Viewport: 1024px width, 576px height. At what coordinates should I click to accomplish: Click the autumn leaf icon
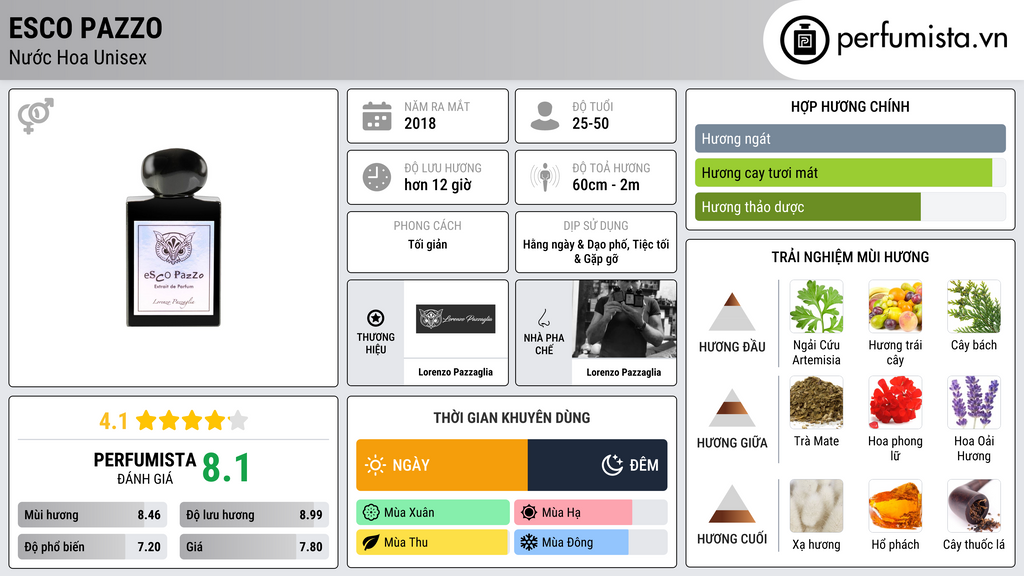(371, 543)
